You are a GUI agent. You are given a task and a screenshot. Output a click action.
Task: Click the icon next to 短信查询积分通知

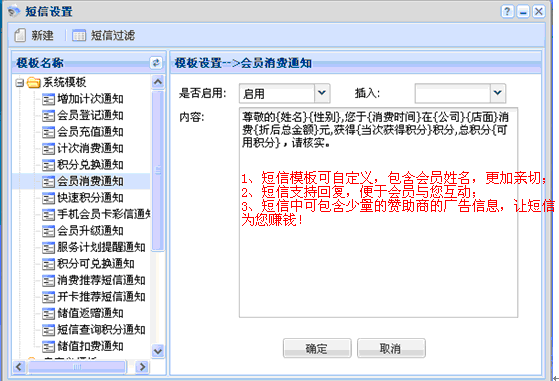pos(48,330)
